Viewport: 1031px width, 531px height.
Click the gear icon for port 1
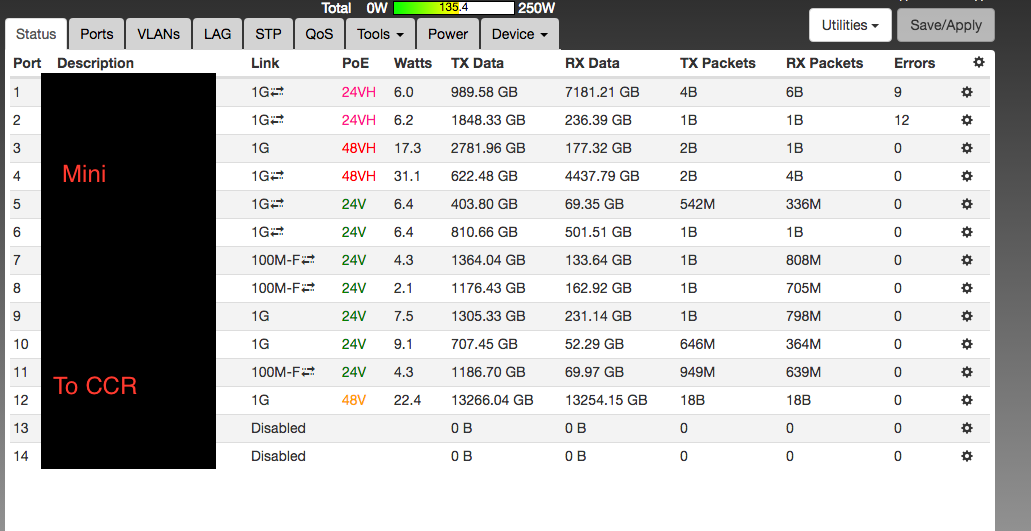[x=967, y=92]
